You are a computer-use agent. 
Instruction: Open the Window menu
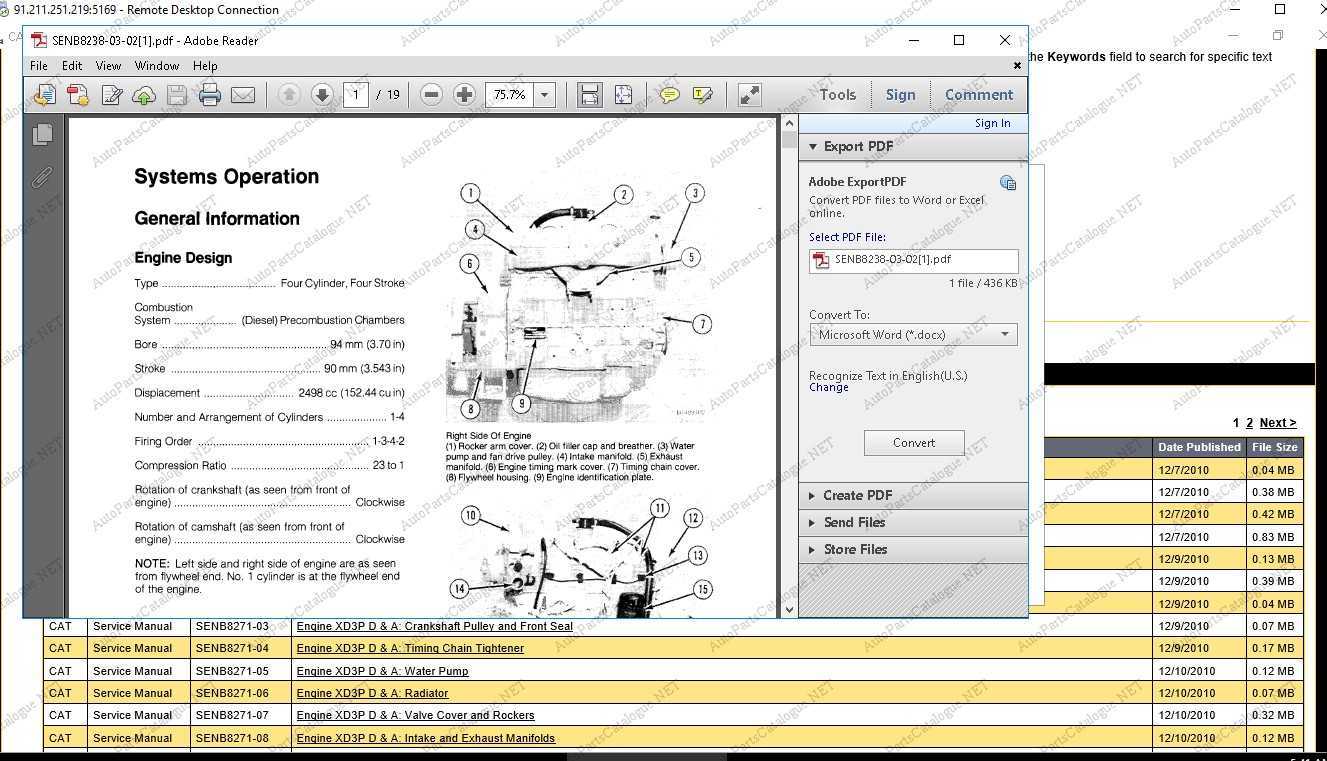[x=157, y=65]
